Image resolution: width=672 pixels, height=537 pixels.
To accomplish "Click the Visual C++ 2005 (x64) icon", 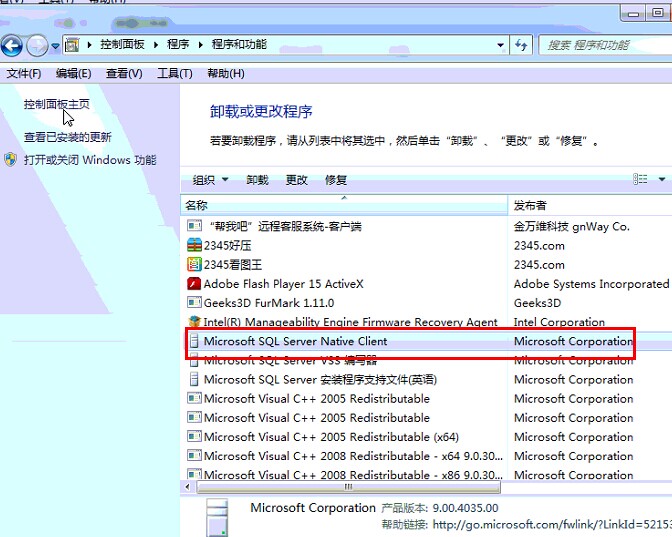I will pyautogui.click(x=194, y=436).
